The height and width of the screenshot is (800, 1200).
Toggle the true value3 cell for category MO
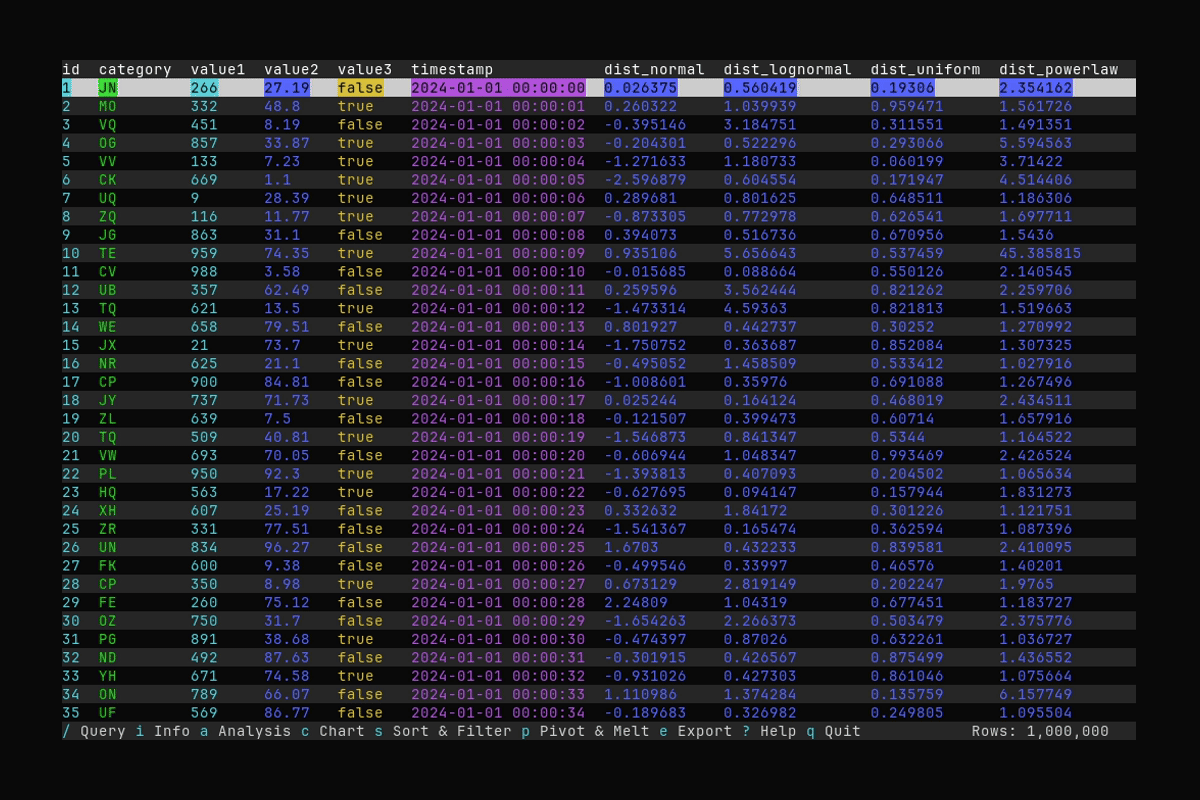pyautogui.click(x=356, y=106)
